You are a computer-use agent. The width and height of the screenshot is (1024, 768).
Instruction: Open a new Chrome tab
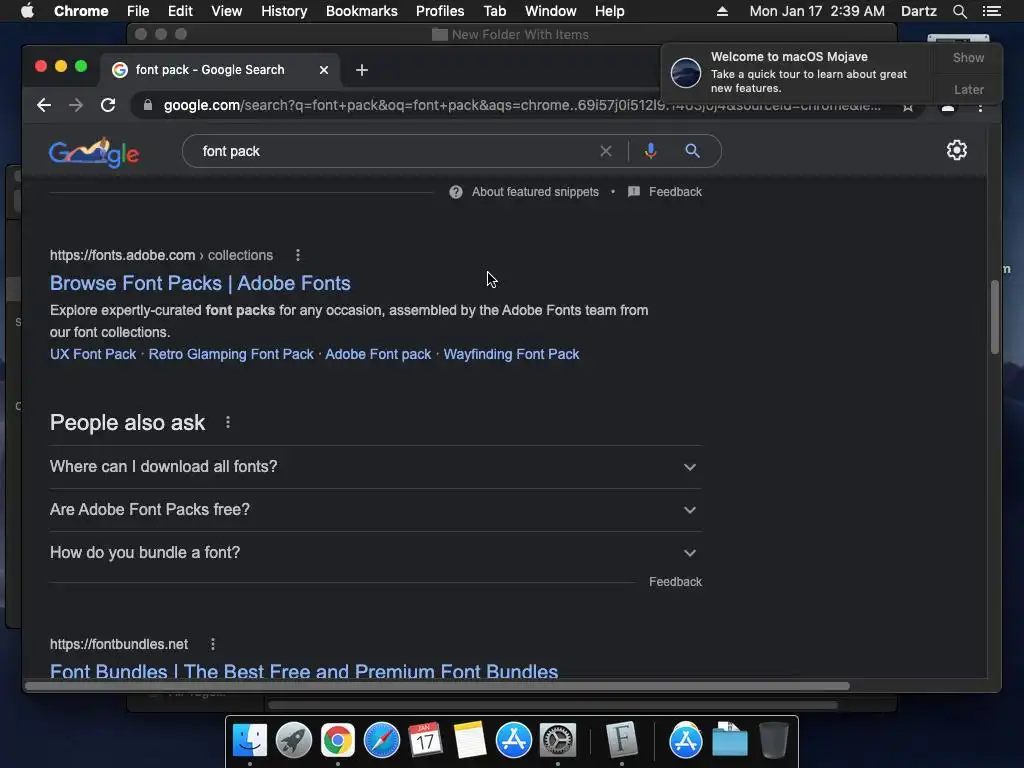362,70
